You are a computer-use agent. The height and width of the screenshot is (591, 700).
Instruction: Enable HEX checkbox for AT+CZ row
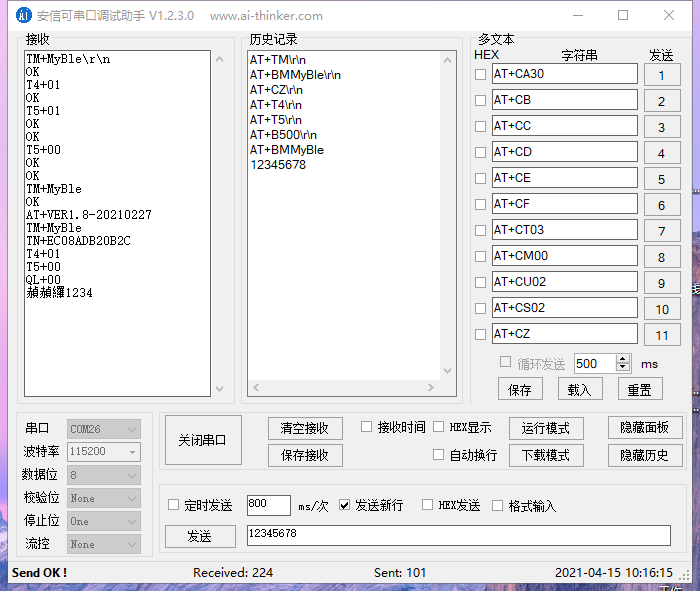point(480,334)
